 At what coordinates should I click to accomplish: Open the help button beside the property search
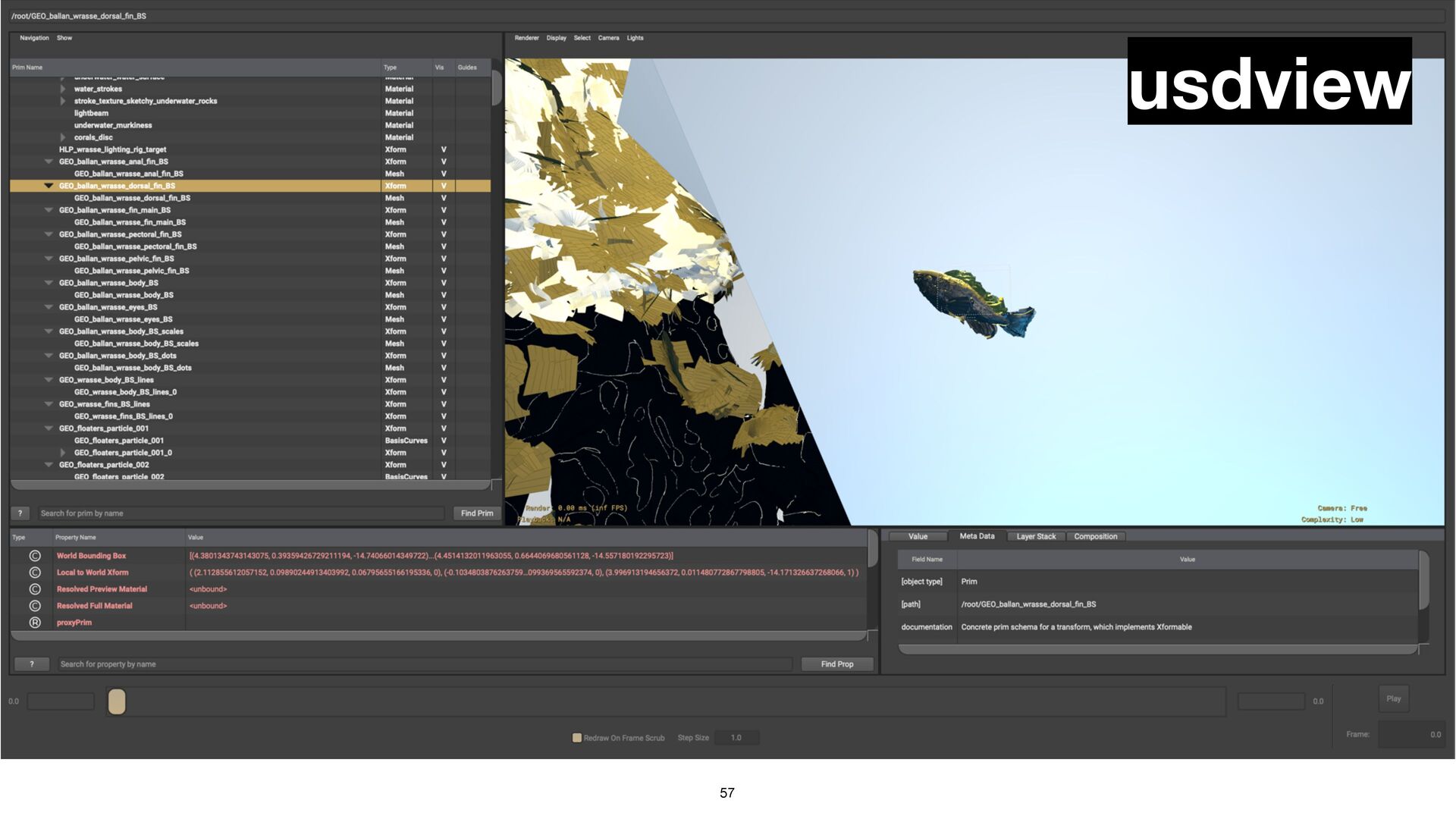[32, 664]
